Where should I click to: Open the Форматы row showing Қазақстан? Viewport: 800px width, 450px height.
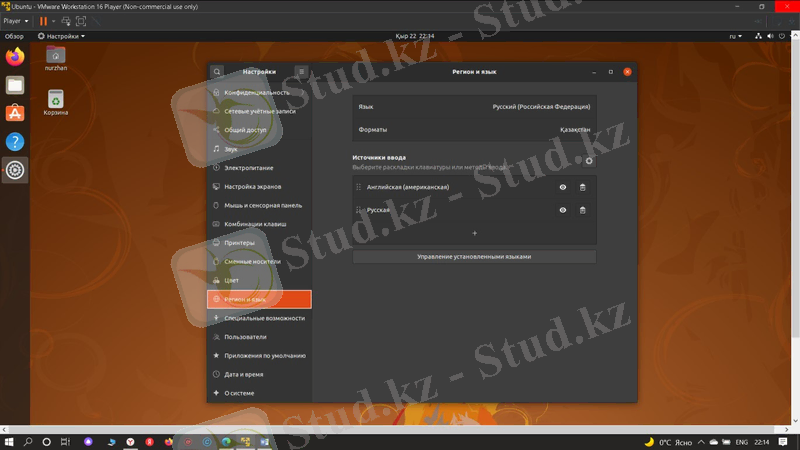pyautogui.click(x=474, y=130)
